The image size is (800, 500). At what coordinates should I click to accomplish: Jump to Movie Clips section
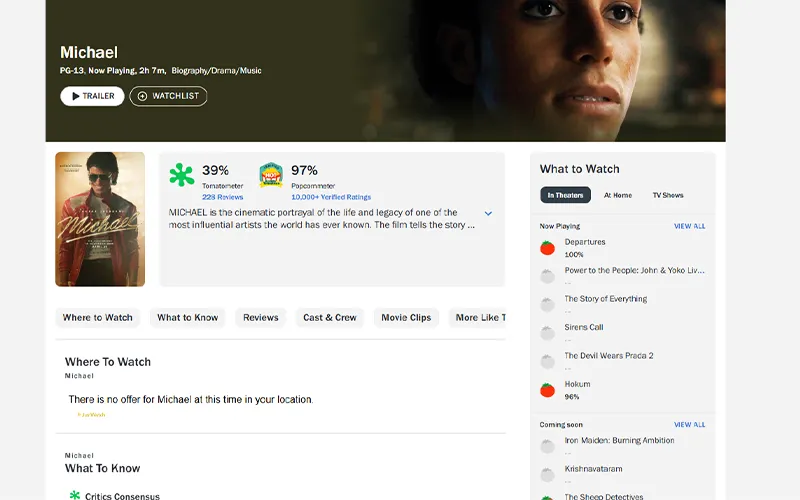click(406, 317)
